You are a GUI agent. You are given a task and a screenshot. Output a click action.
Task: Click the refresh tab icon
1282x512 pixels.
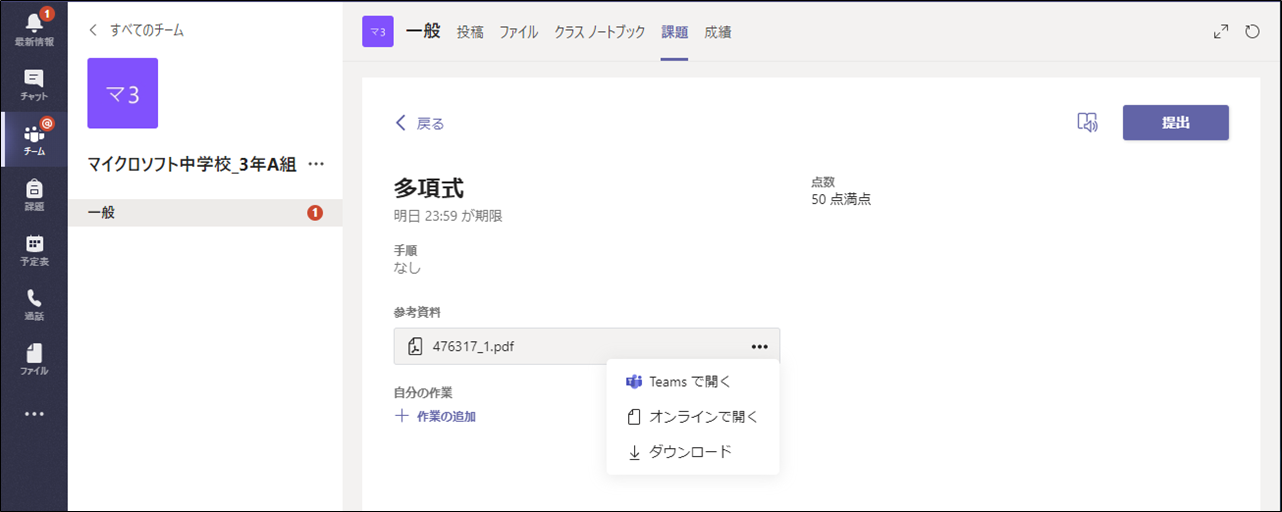pos(1253,32)
